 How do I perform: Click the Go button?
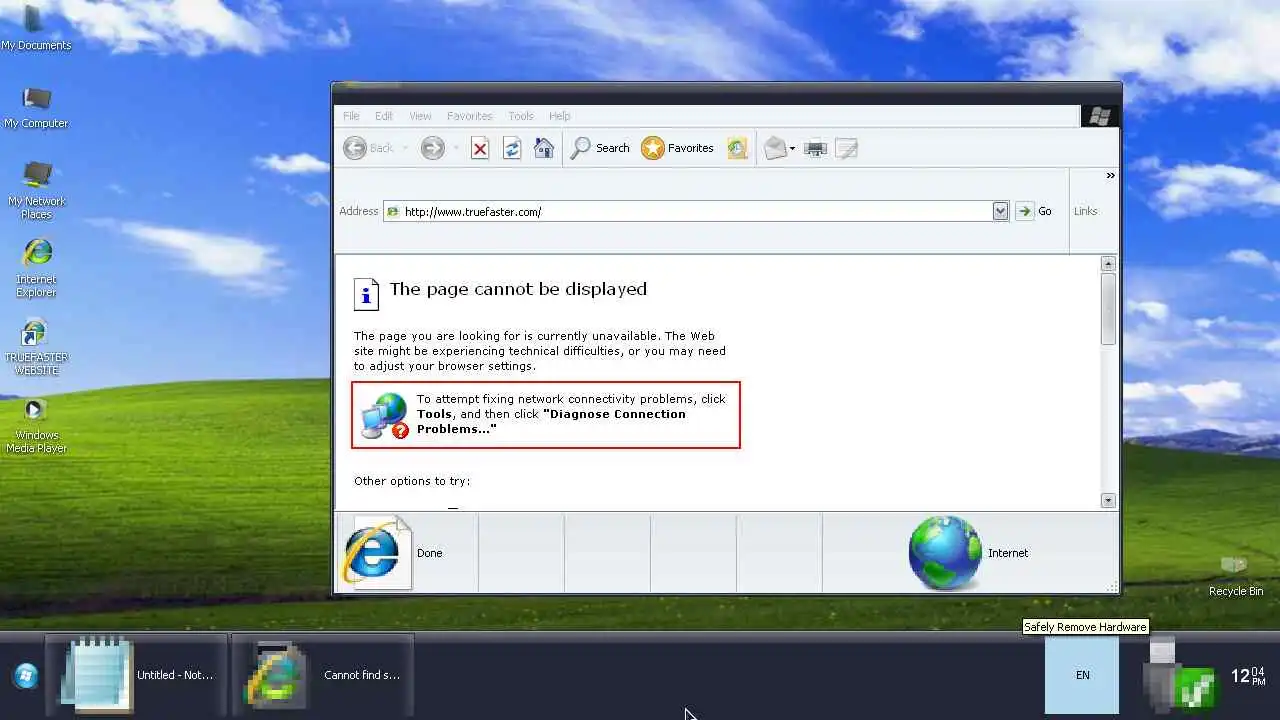click(x=1034, y=211)
